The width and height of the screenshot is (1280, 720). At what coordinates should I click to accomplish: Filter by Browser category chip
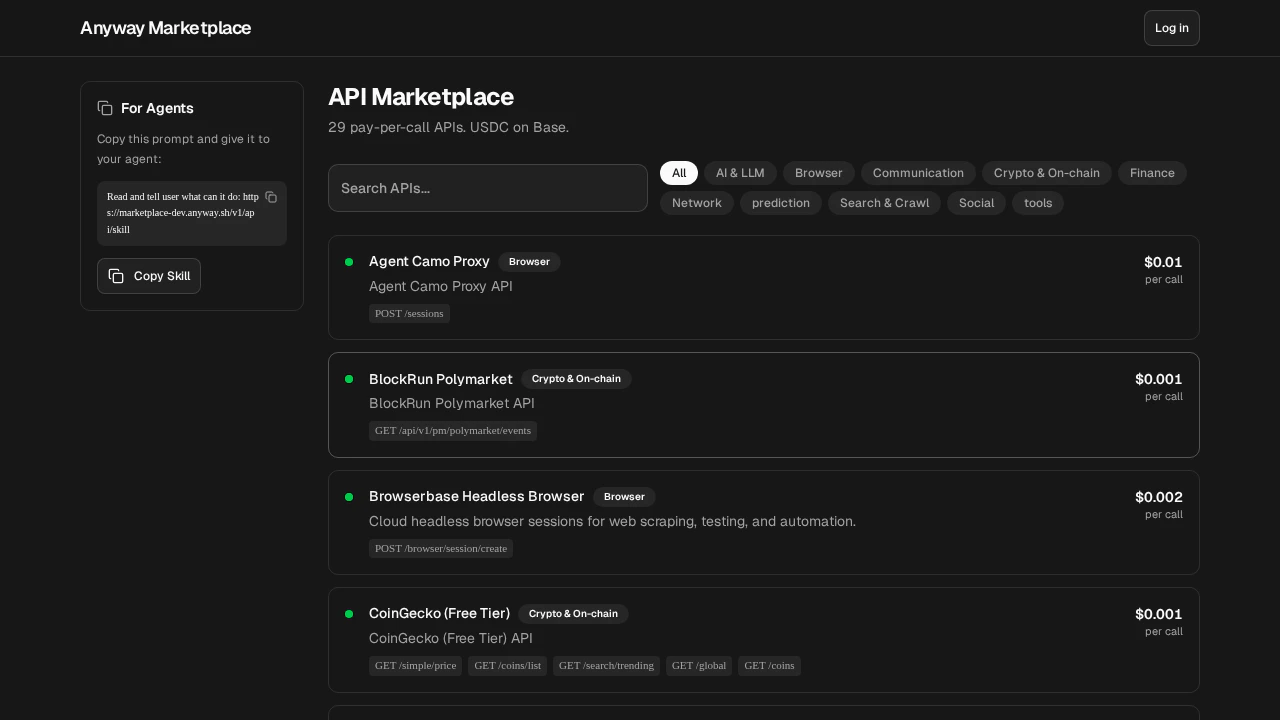click(x=819, y=173)
